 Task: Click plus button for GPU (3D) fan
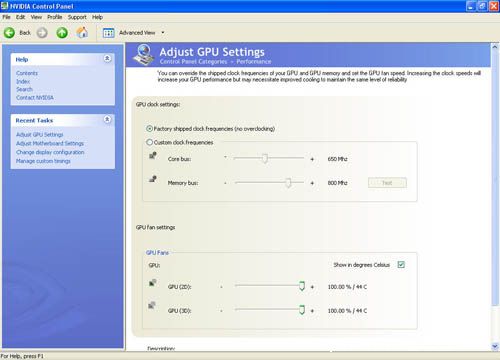pos(312,311)
